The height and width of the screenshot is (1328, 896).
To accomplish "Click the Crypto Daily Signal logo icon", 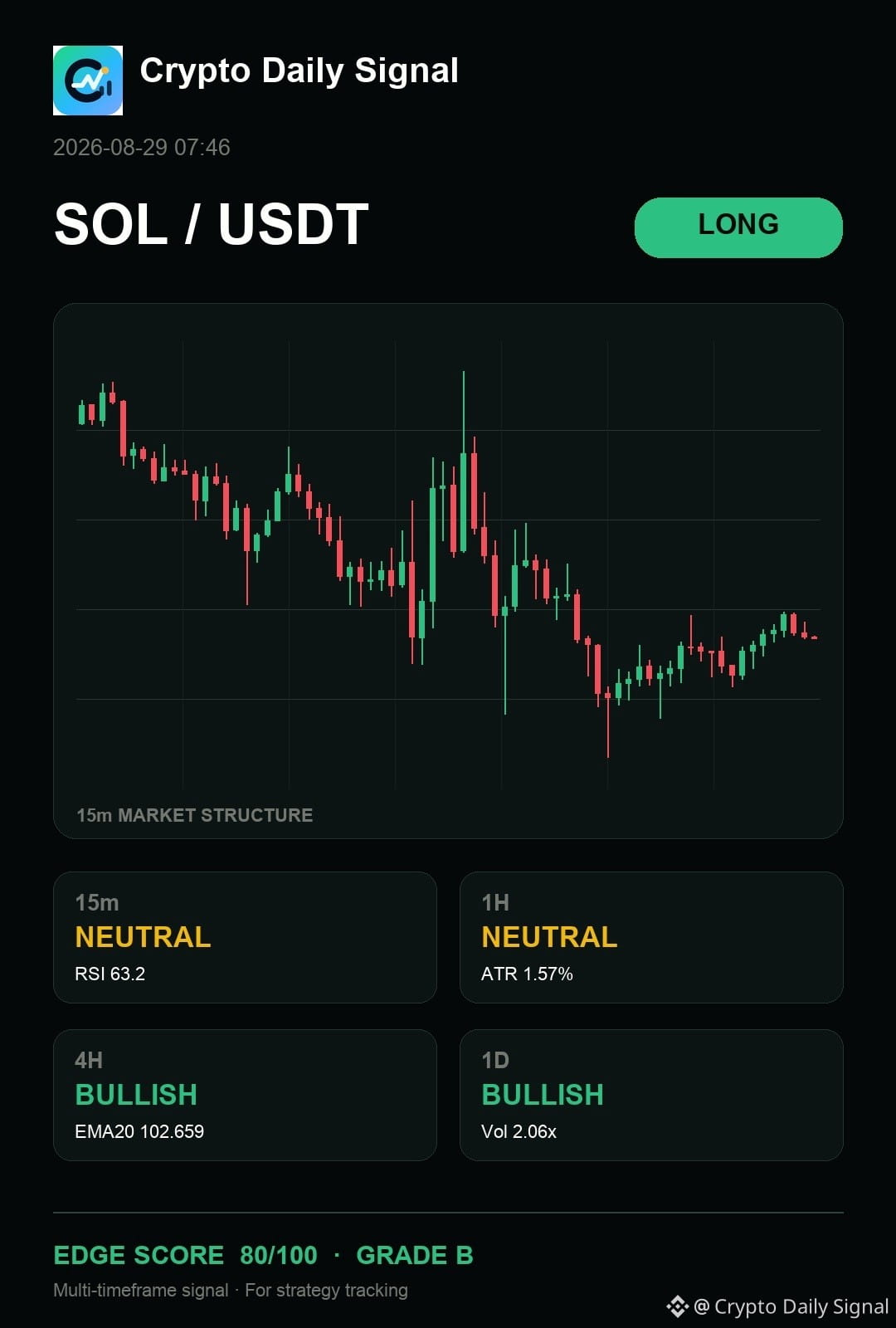I will (x=88, y=81).
